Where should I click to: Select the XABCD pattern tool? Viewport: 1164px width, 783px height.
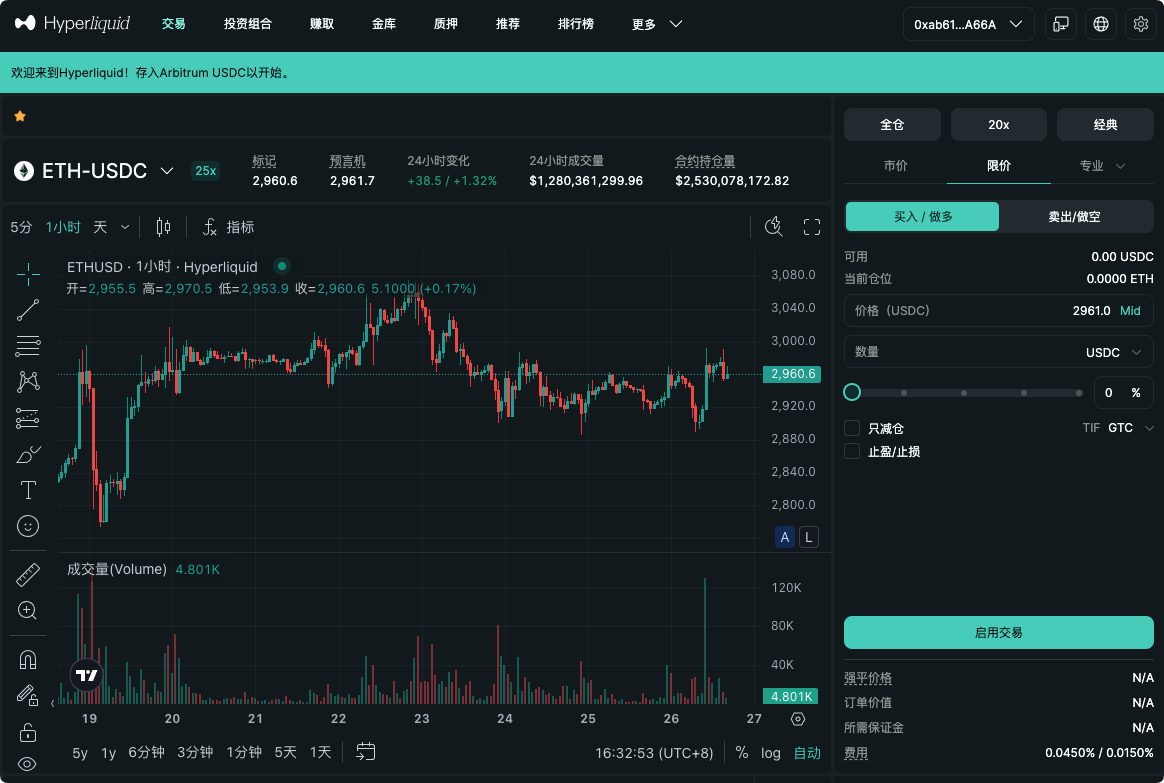pos(27,382)
